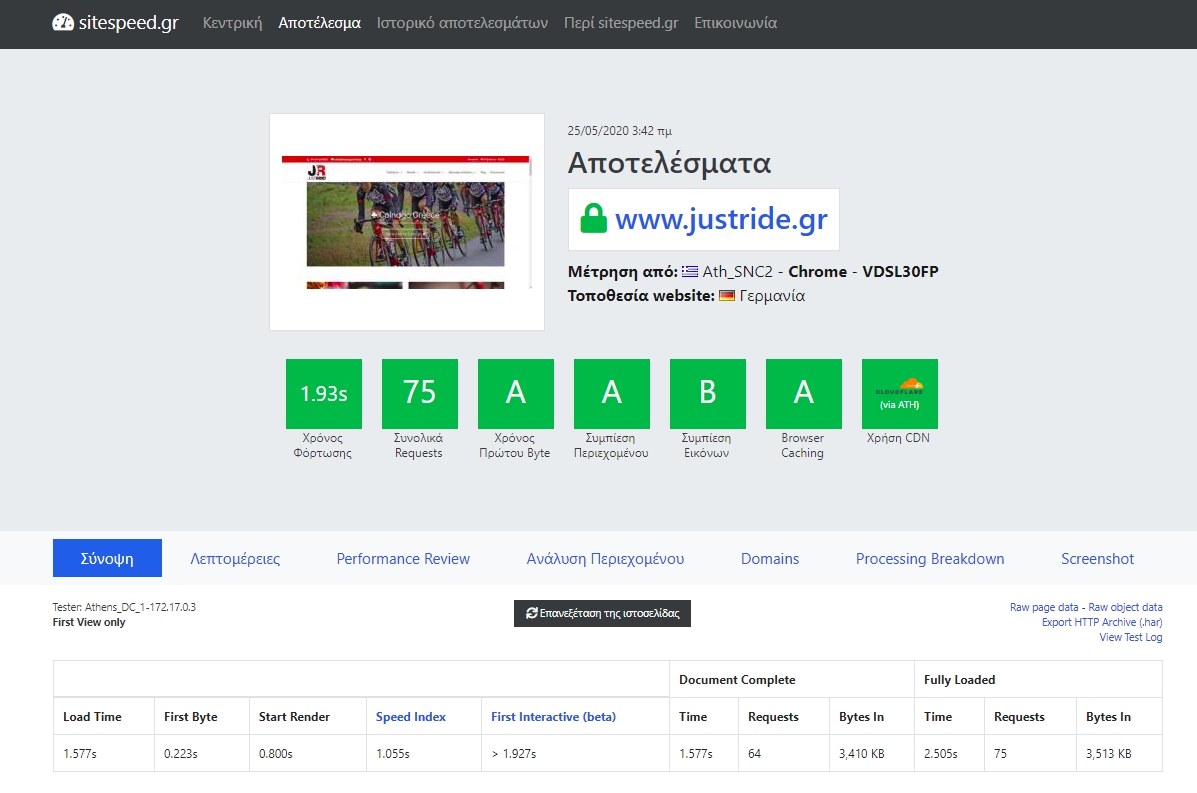Viewport: 1197px width, 793px height.
Task: Click the B grade for Συμπίεση Εικόνων
Action: (x=708, y=394)
